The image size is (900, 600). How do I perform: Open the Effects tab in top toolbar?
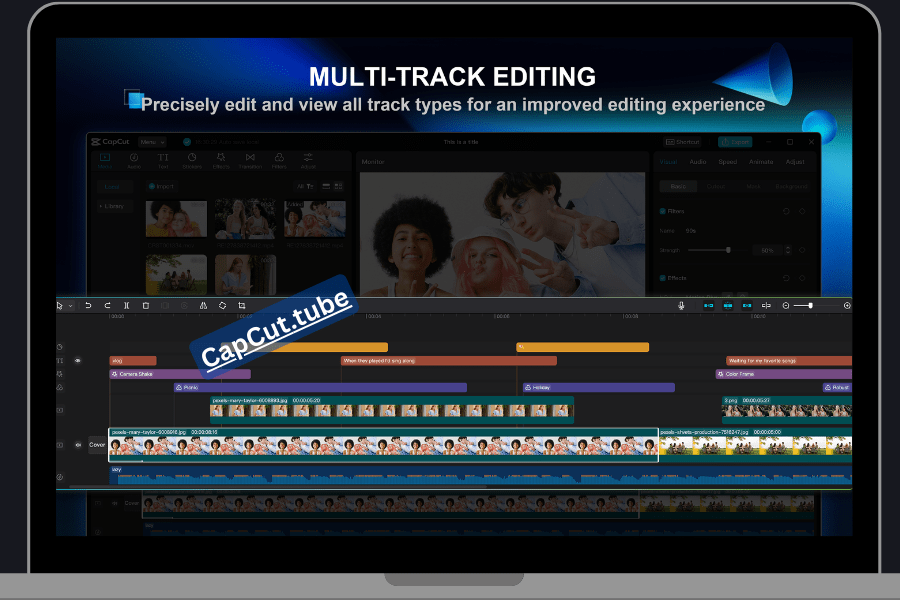[x=221, y=161]
